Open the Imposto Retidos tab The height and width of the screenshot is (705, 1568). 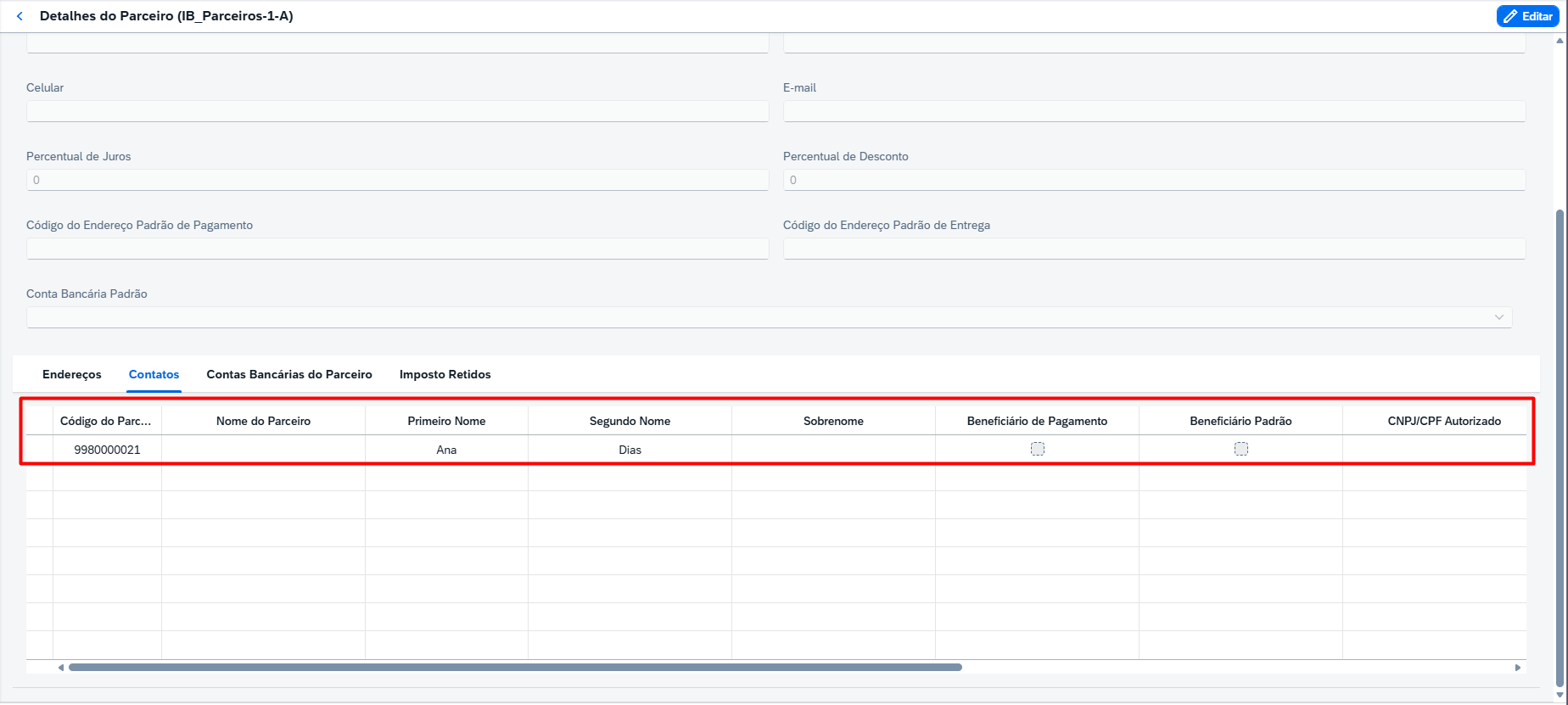(x=445, y=374)
